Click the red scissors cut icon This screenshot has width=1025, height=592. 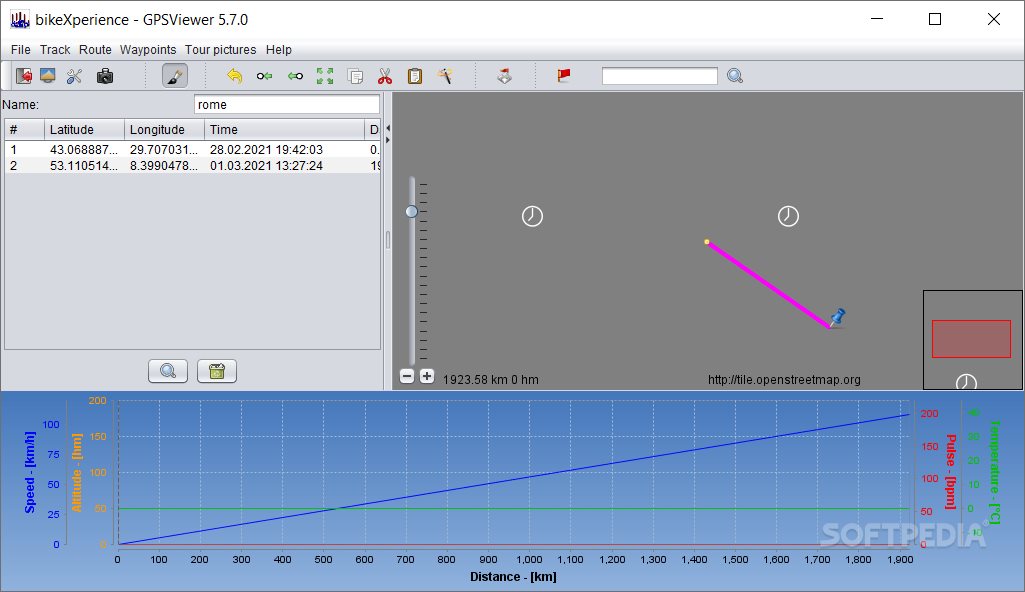(x=385, y=76)
